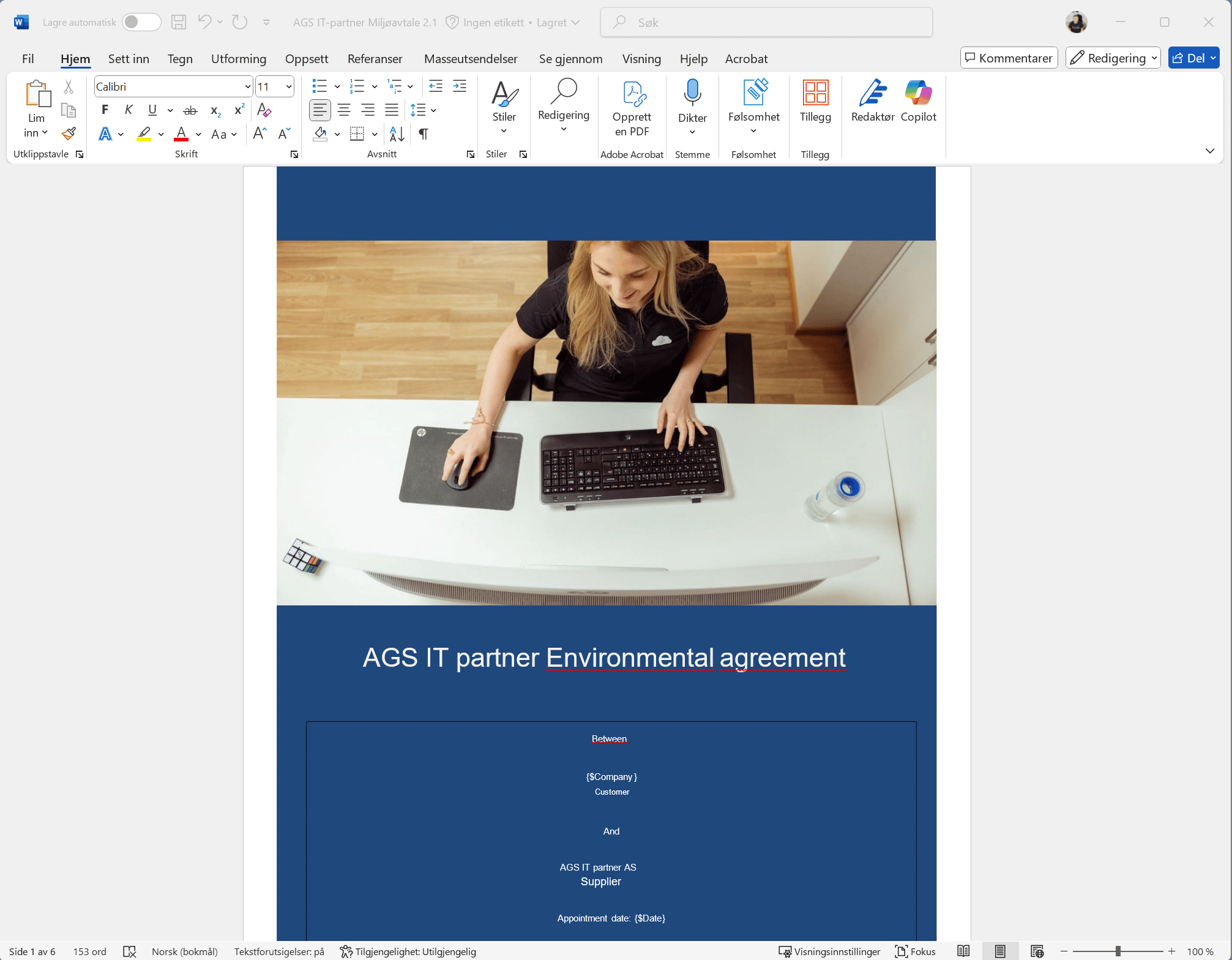
Task: Open the Tillegg add-ins icon
Action: coord(815,93)
